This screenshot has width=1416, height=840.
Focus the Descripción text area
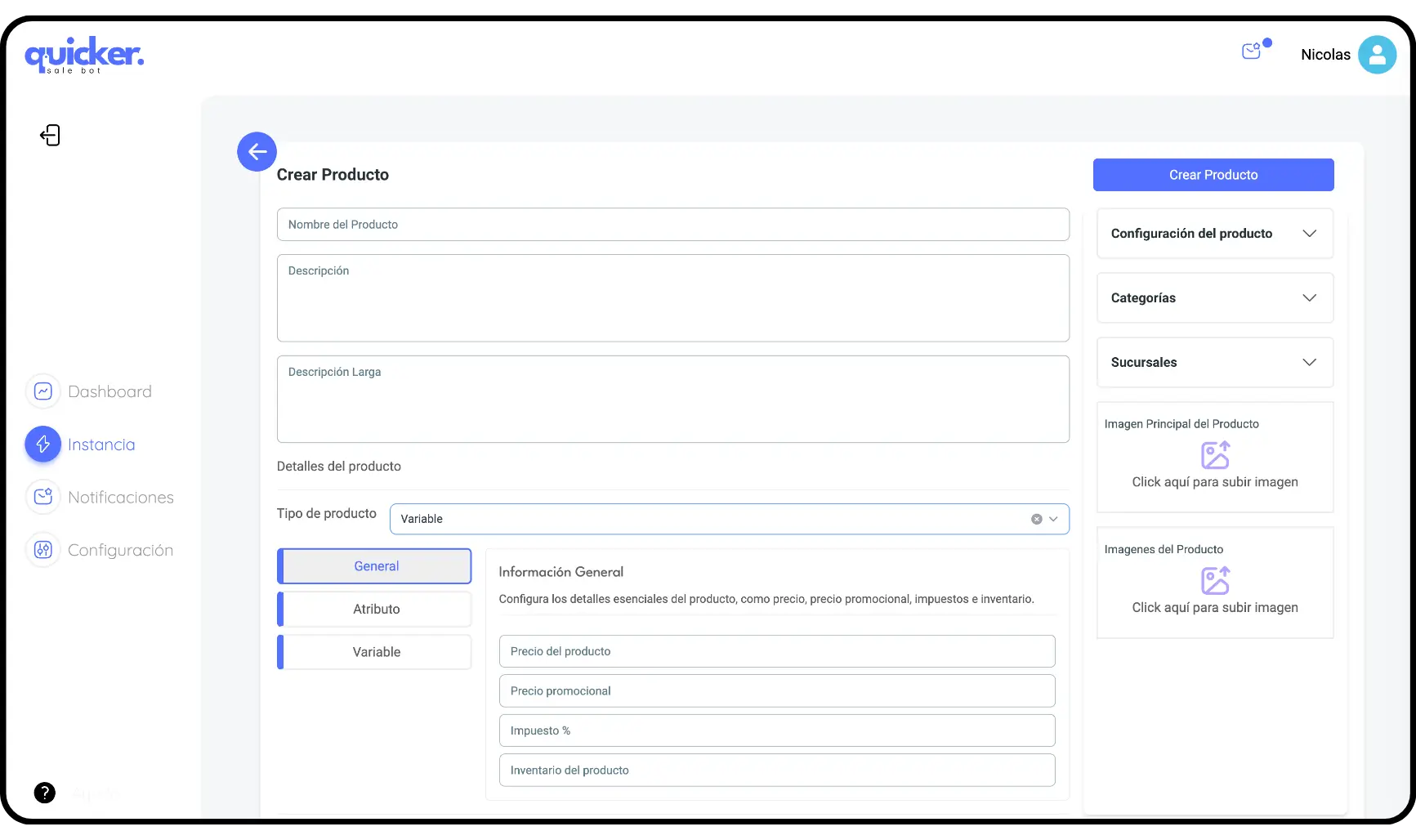pyautogui.click(x=673, y=298)
